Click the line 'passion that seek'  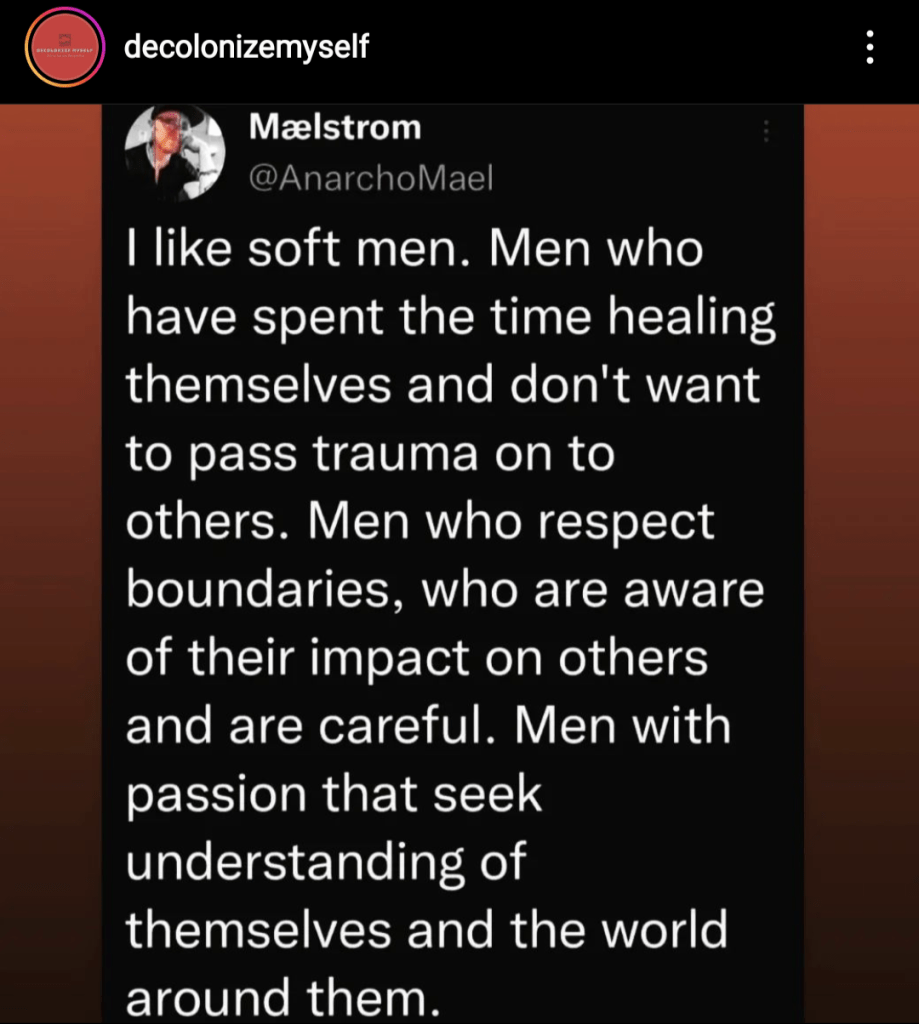coord(334,795)
